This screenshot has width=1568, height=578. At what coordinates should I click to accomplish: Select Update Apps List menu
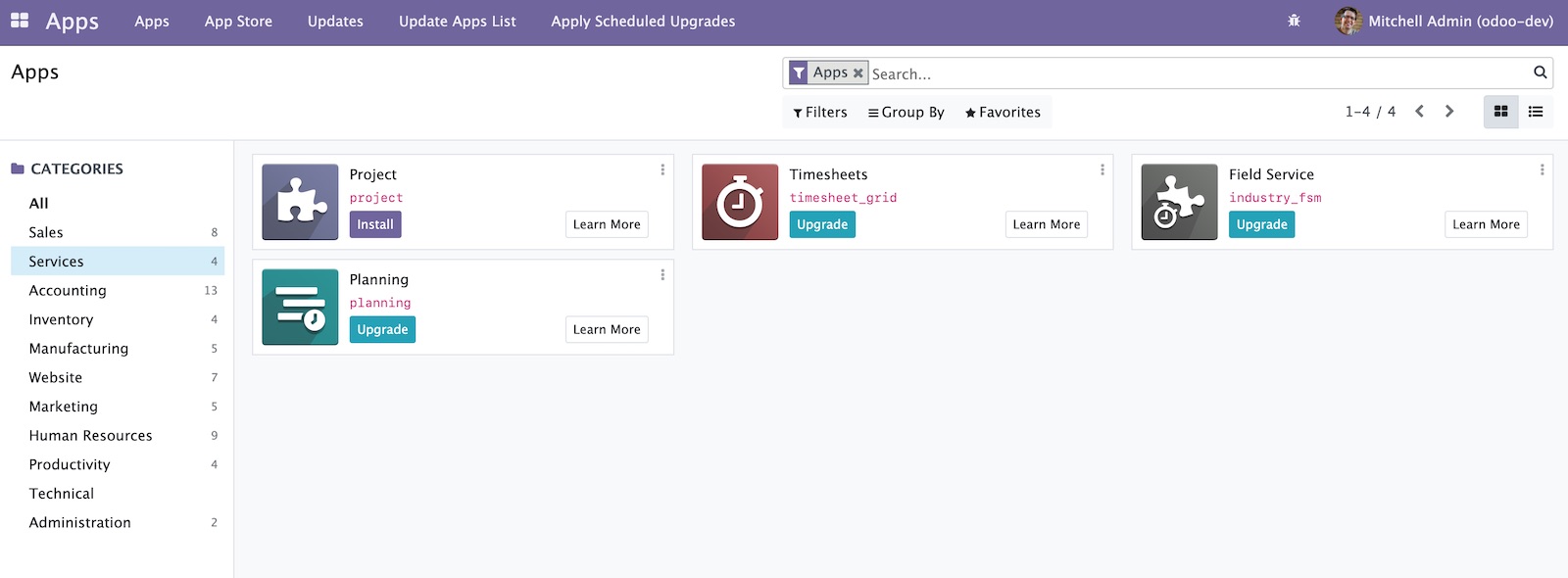coord(457,22)
